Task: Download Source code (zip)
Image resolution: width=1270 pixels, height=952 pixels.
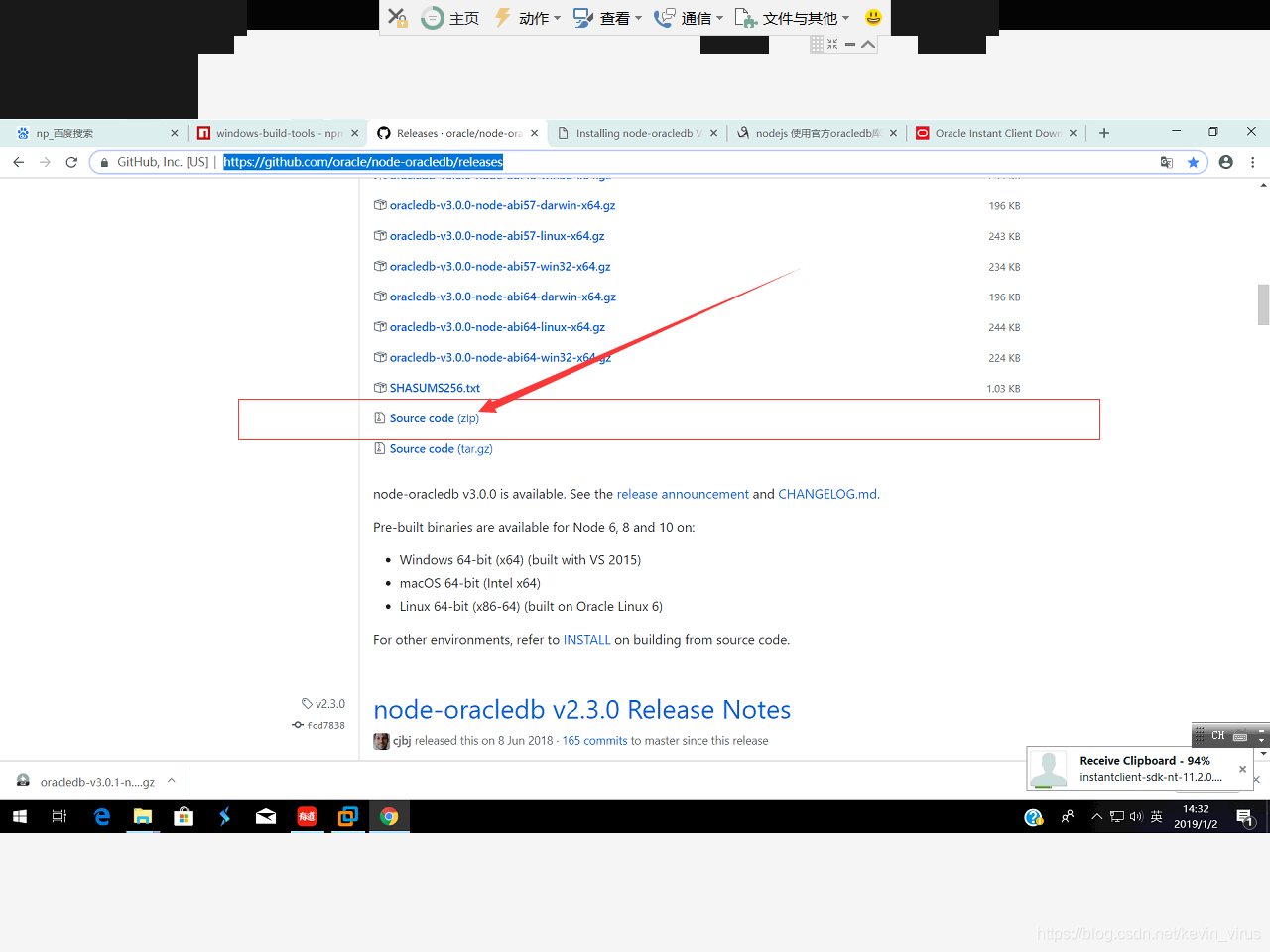Action: pyautogui.click(x=434, y=418)
